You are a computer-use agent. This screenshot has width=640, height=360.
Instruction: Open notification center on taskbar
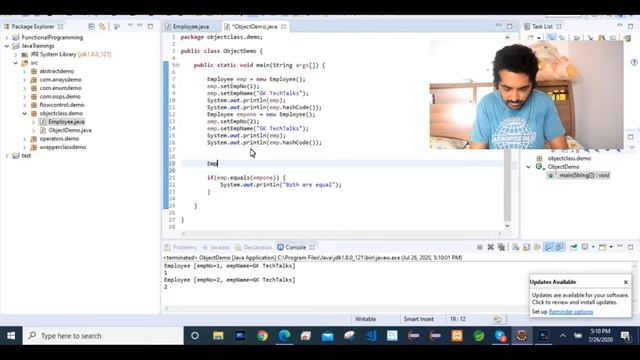(625, 336)
